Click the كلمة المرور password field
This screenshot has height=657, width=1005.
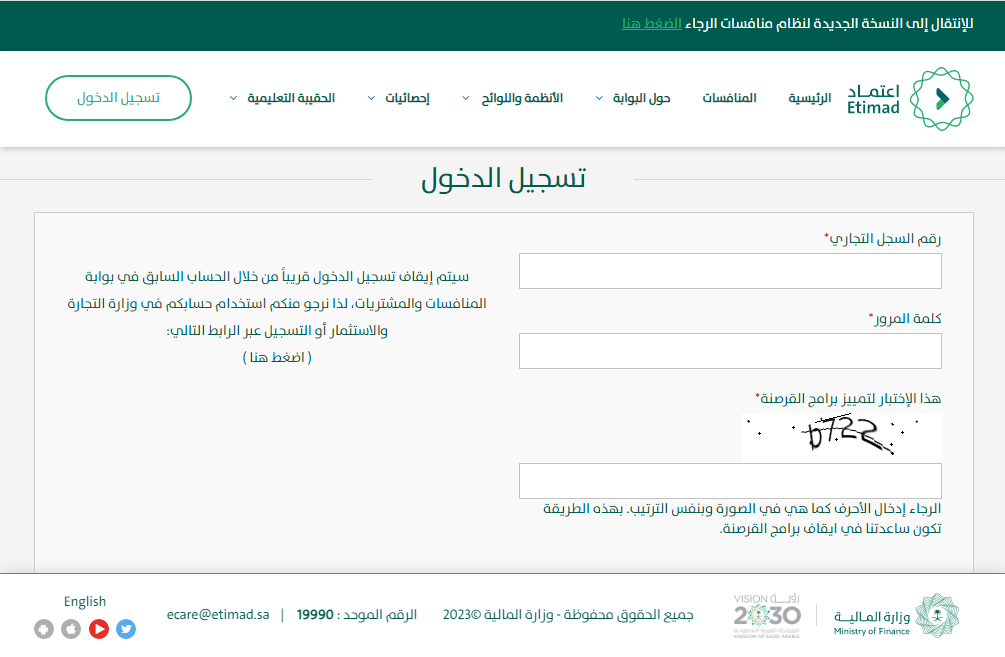click(730, 351)
